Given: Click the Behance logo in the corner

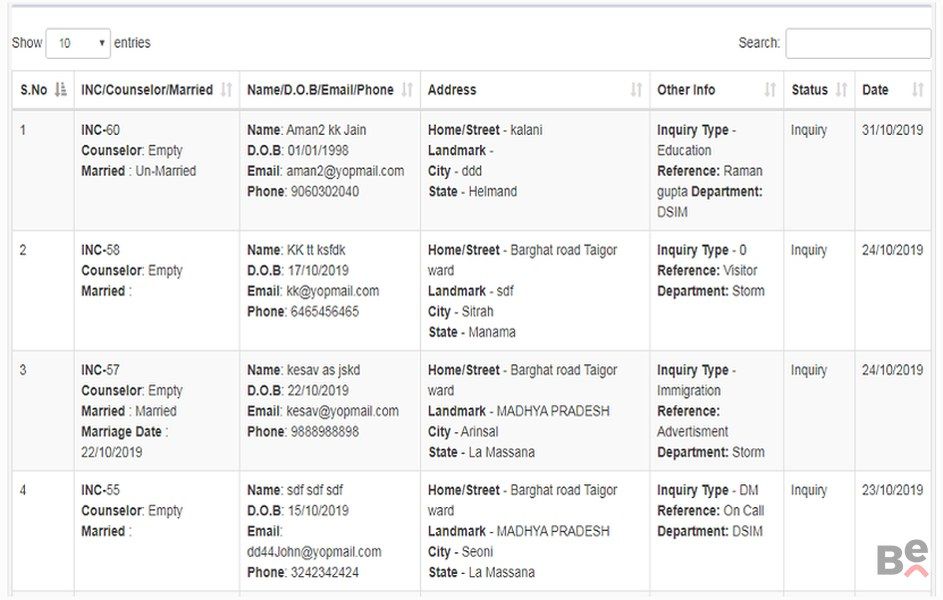Looking at the screenshot, I should pyautogui.click(x=902, y=558).
